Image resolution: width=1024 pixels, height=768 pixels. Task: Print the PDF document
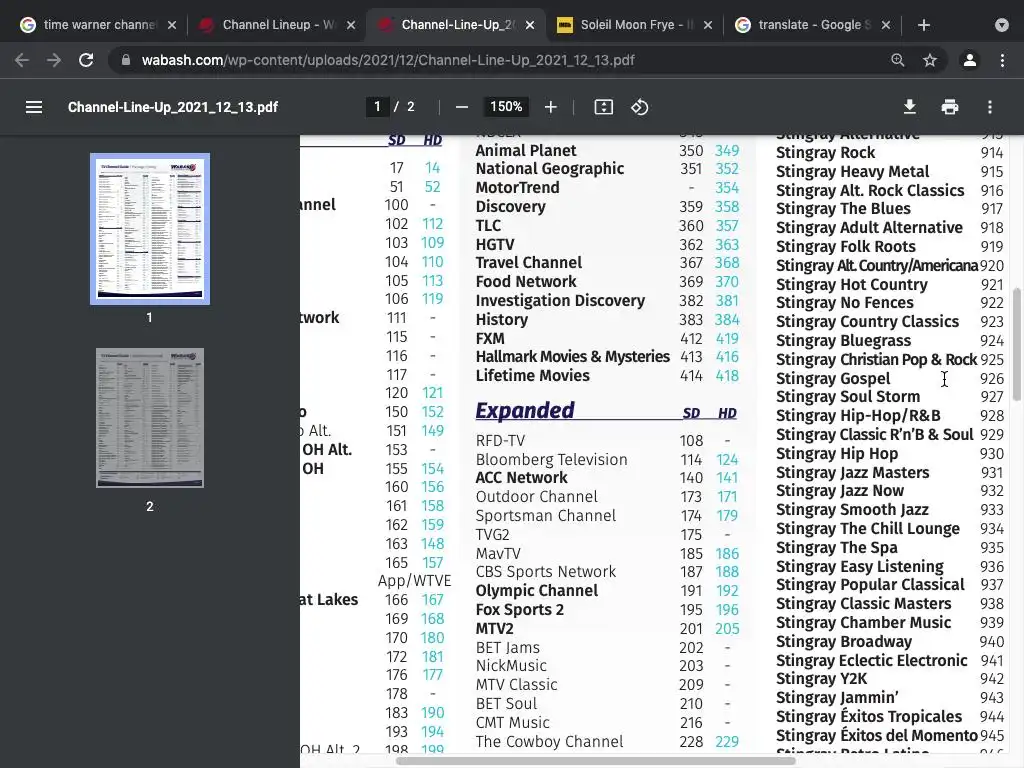point(950,107)
